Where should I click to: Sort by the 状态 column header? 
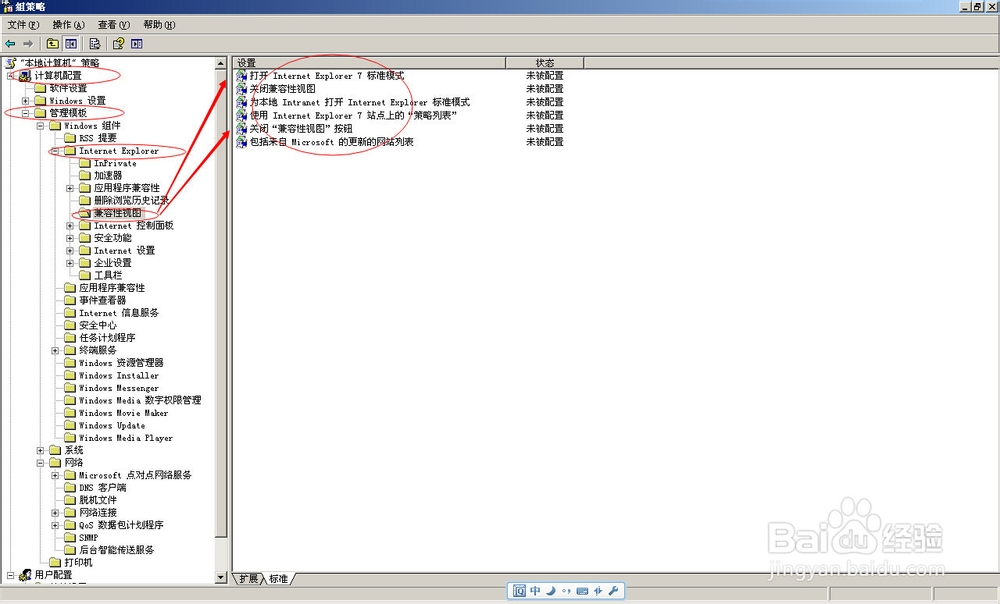[545, 63]
